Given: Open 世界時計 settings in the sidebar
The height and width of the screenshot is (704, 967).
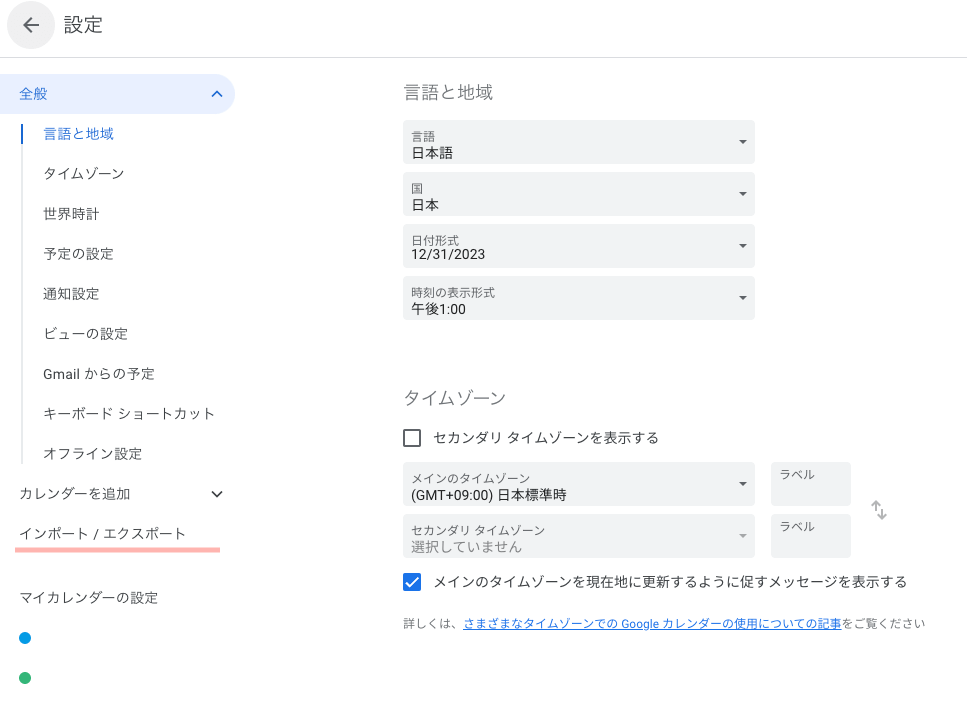Looking at the screenshot, I should point(71,214).
